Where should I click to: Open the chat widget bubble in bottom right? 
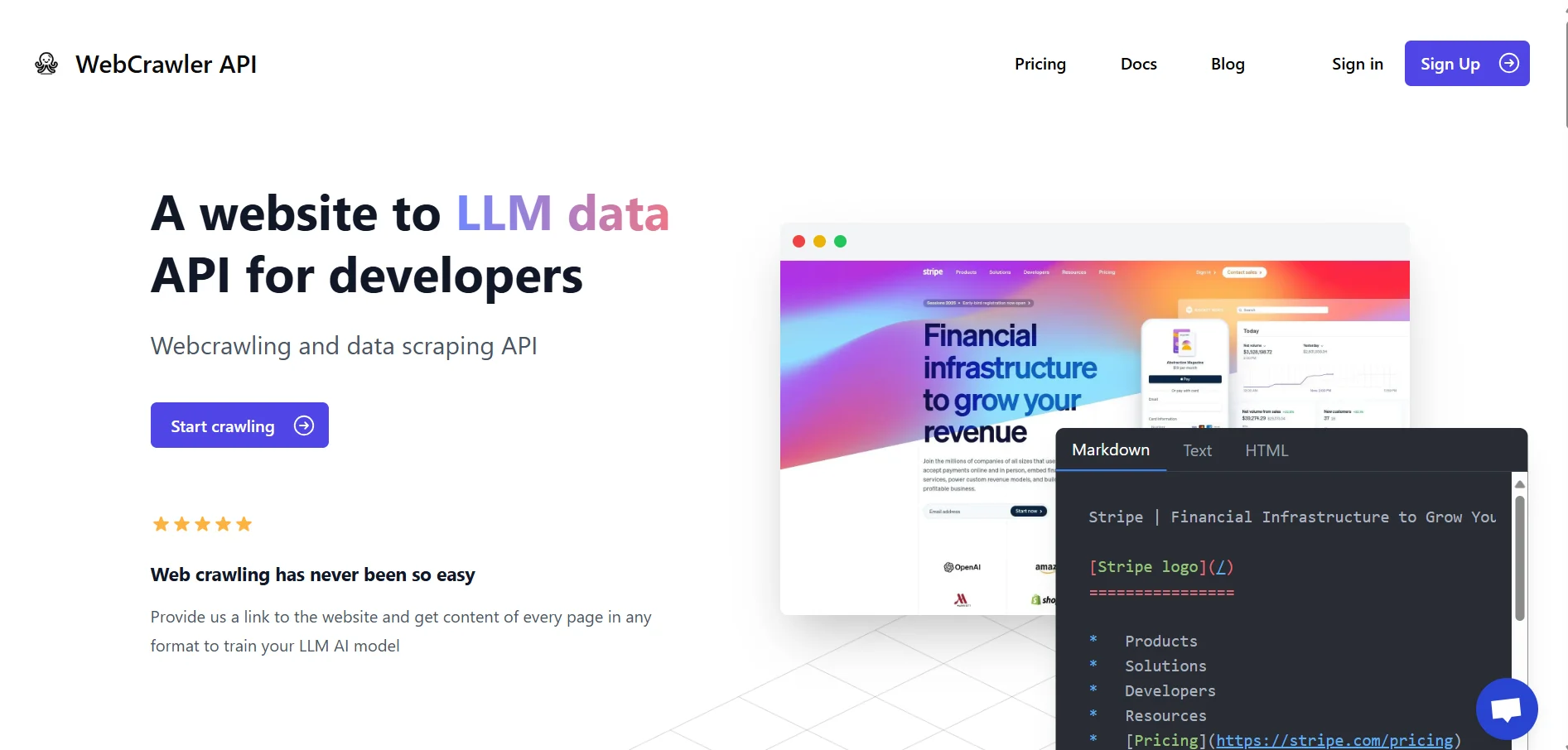click(x=1506, y=709)
